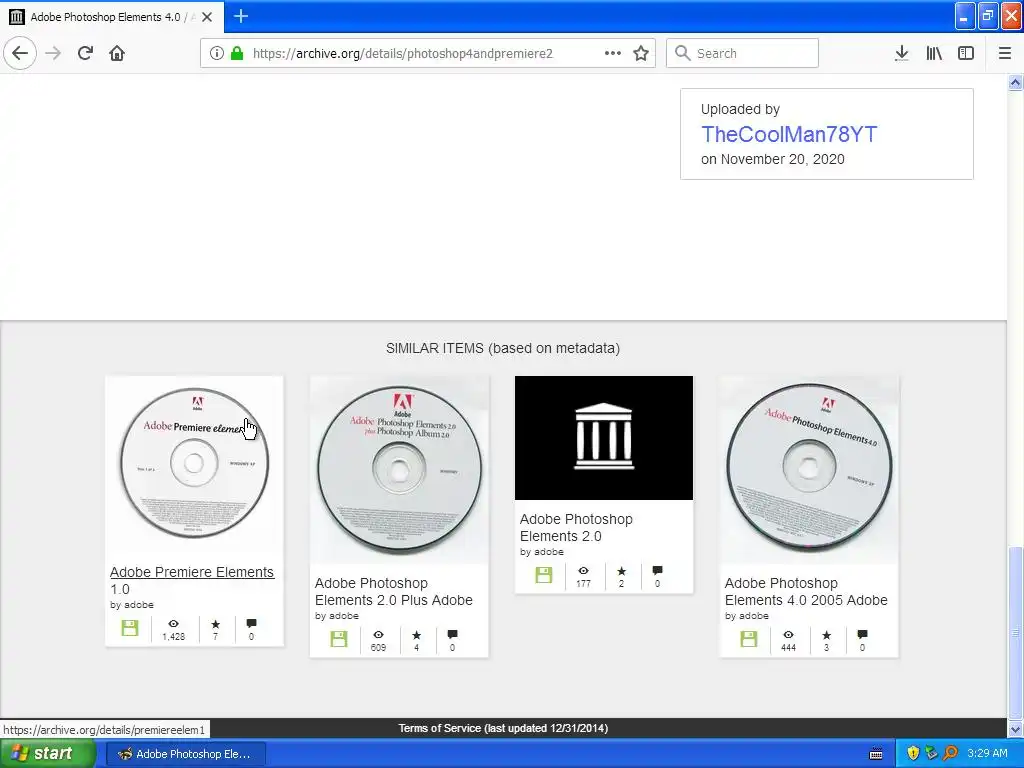Go back with the browser back arrow
This screenshot has height=768, width=1024.
tap(20, 53)
